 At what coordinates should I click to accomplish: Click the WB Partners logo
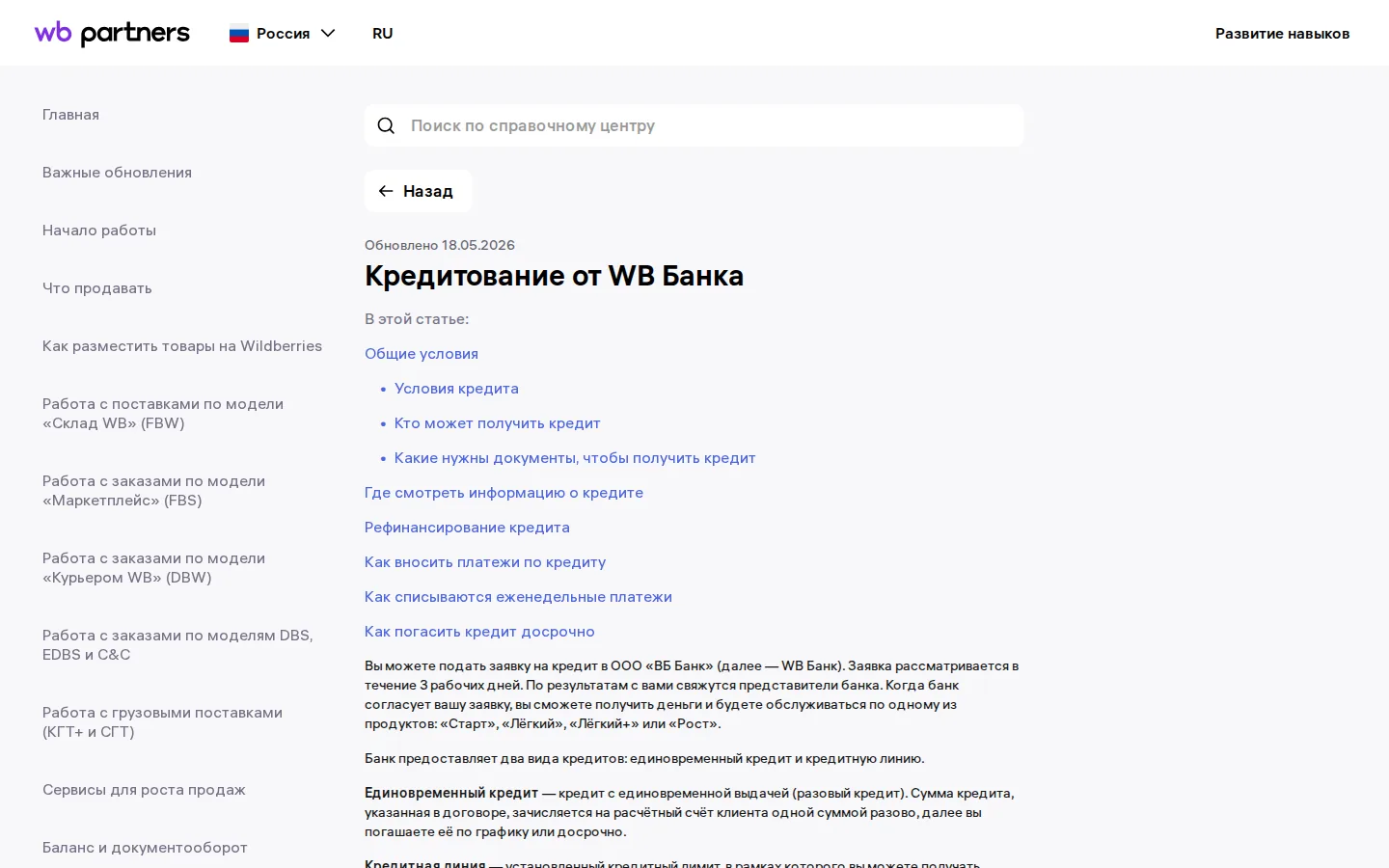(112, 34)
